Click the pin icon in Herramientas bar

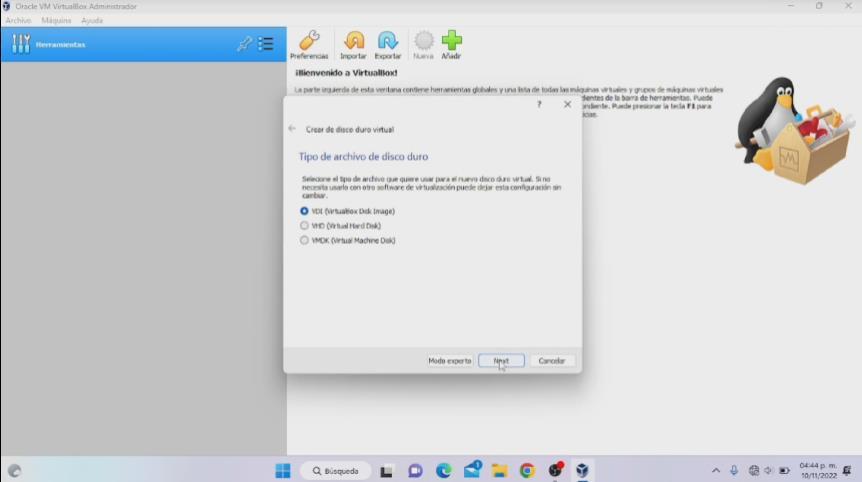pyautogui.click(x=244, y=44)
